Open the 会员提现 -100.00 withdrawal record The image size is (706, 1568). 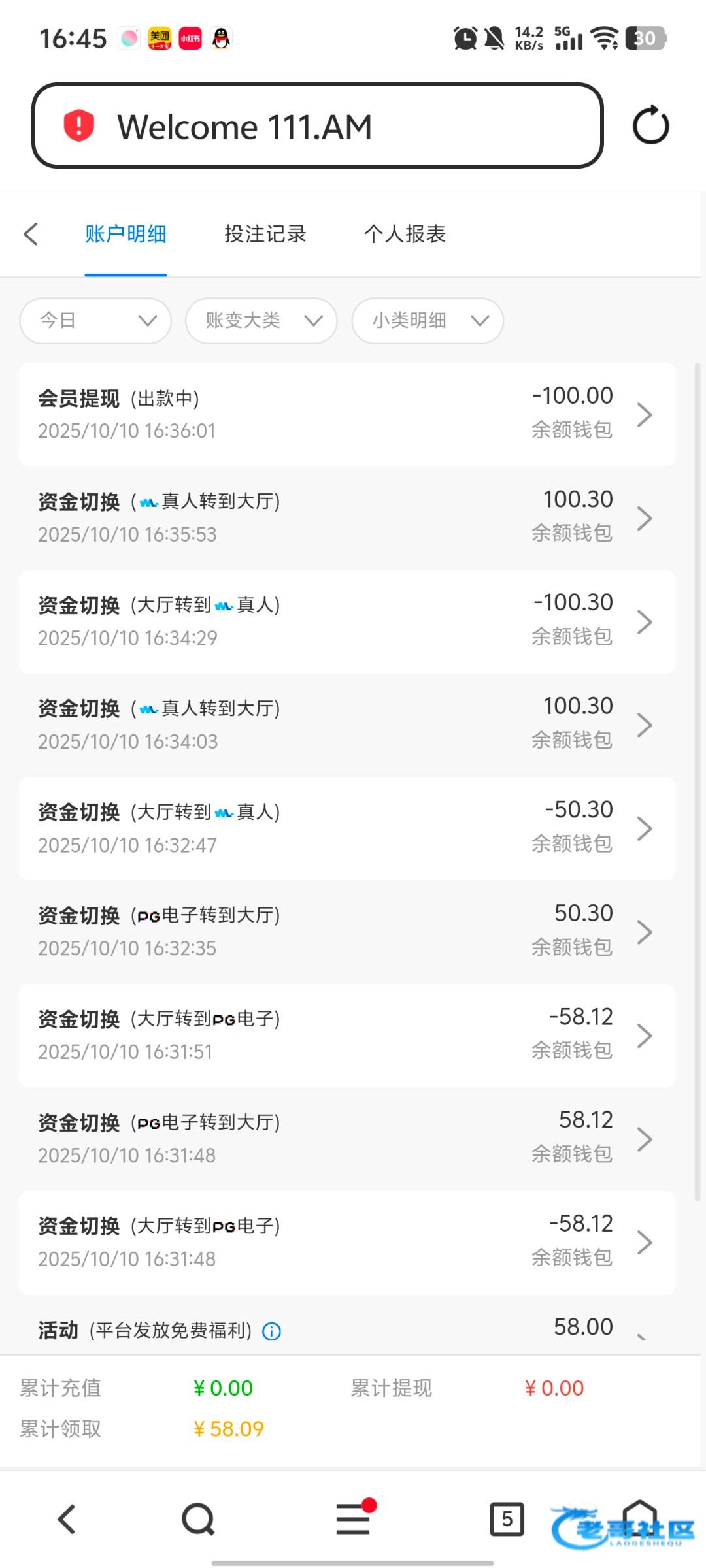click(346, 414)
